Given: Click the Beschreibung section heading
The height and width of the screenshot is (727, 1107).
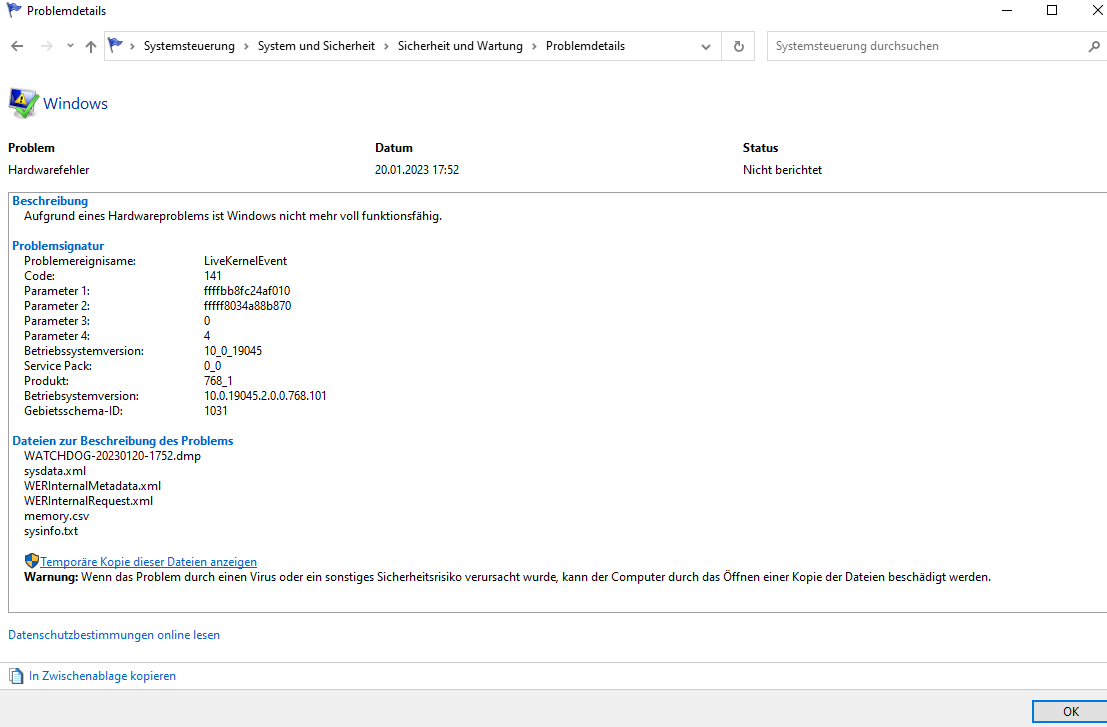Looking at the screenshot, I should [50, 201].
